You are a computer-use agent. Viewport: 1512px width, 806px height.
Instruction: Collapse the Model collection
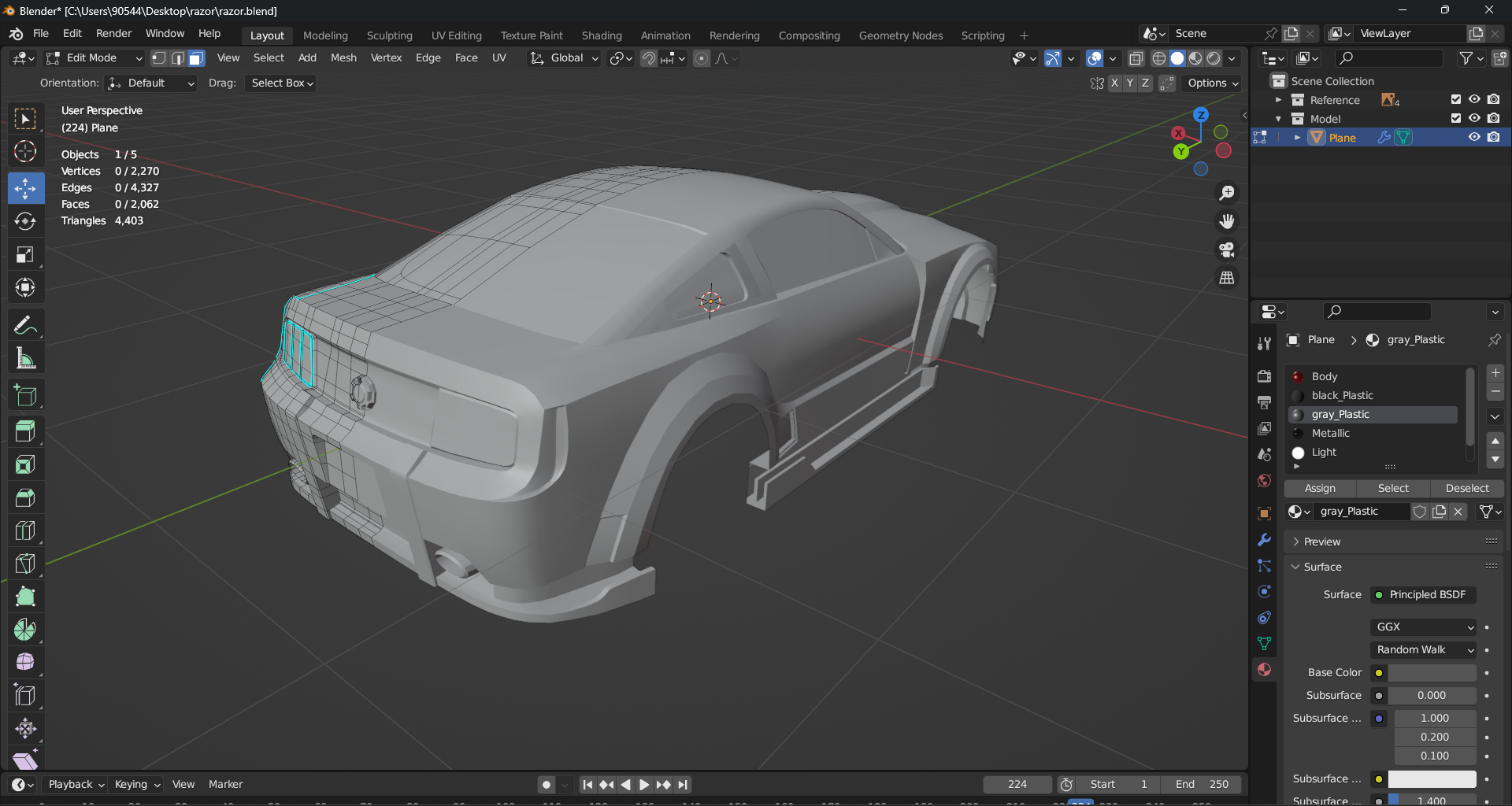tap(1278, 119)
